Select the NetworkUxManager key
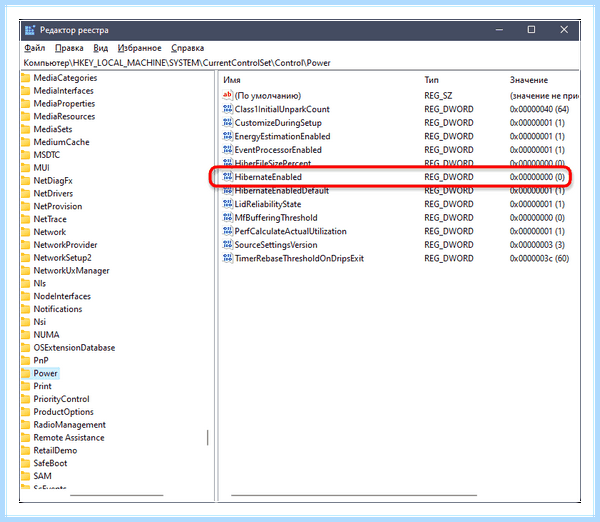Screen dimensions: 600x522 [x=72, y=271]
